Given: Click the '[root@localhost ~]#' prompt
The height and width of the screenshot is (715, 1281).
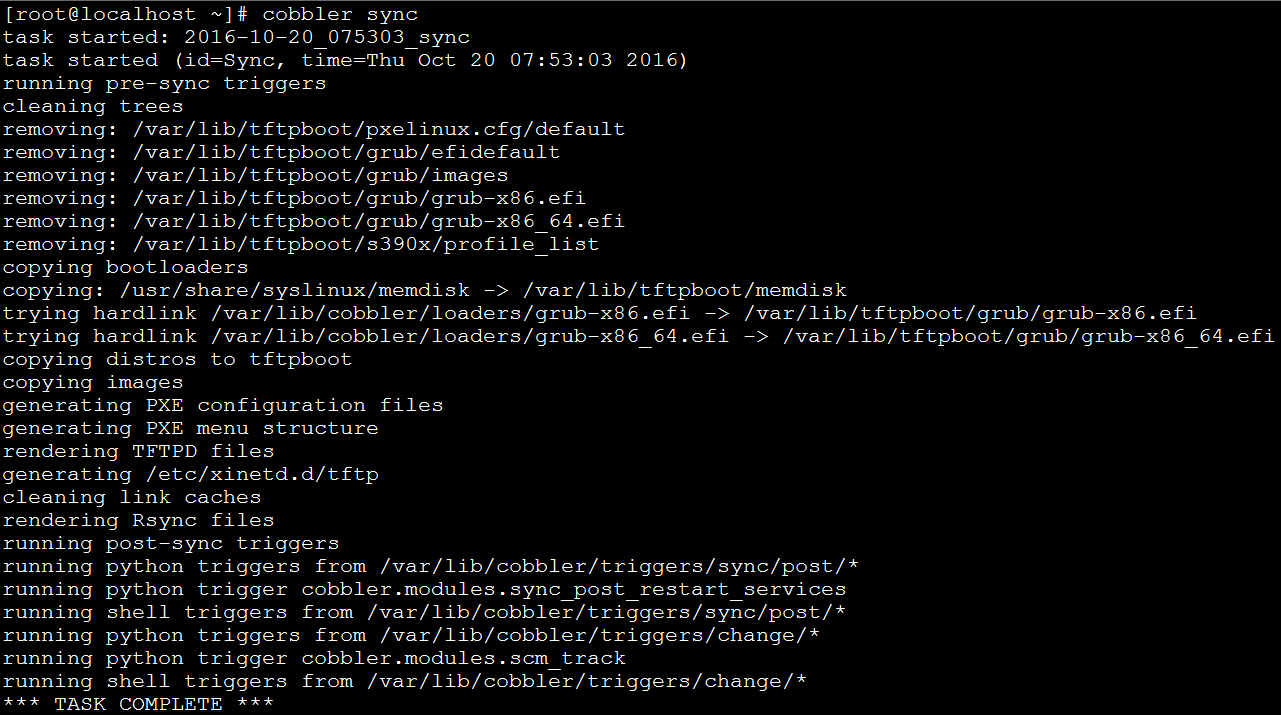Looking at the screenshot, I should [x=128, y=14].
